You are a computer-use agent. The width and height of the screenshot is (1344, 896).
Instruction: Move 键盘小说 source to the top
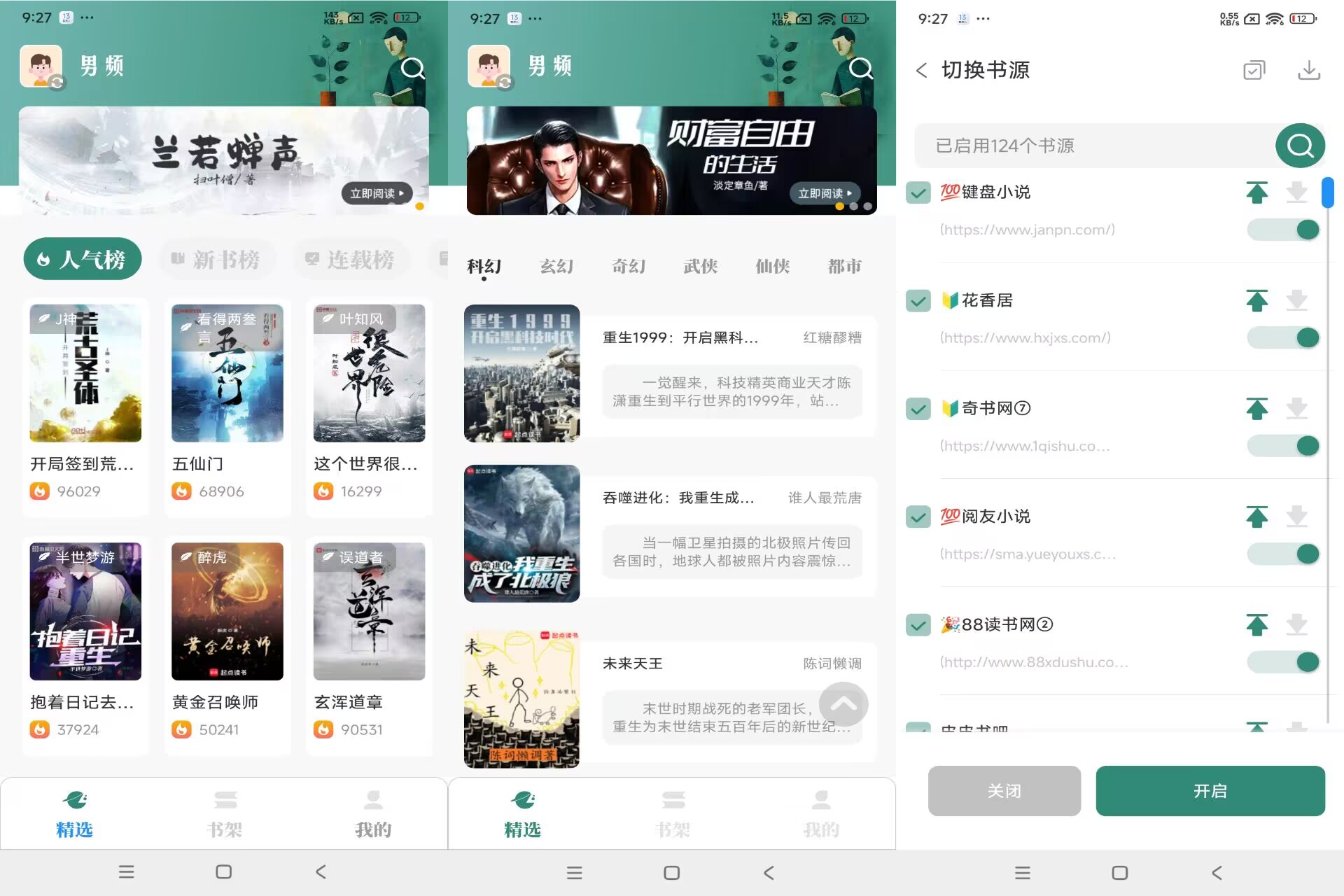pyautogui.click(x=1257, y=192)
